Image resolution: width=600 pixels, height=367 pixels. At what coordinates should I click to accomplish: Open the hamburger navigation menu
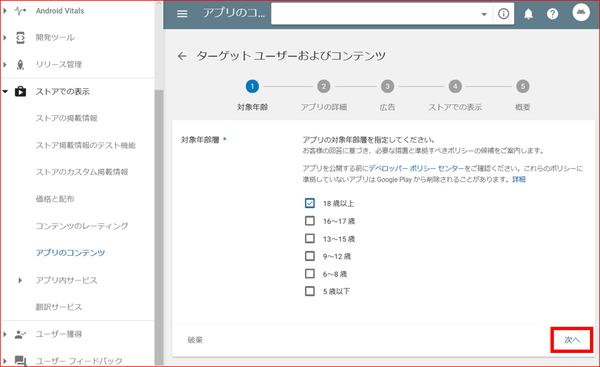(182, 14)
